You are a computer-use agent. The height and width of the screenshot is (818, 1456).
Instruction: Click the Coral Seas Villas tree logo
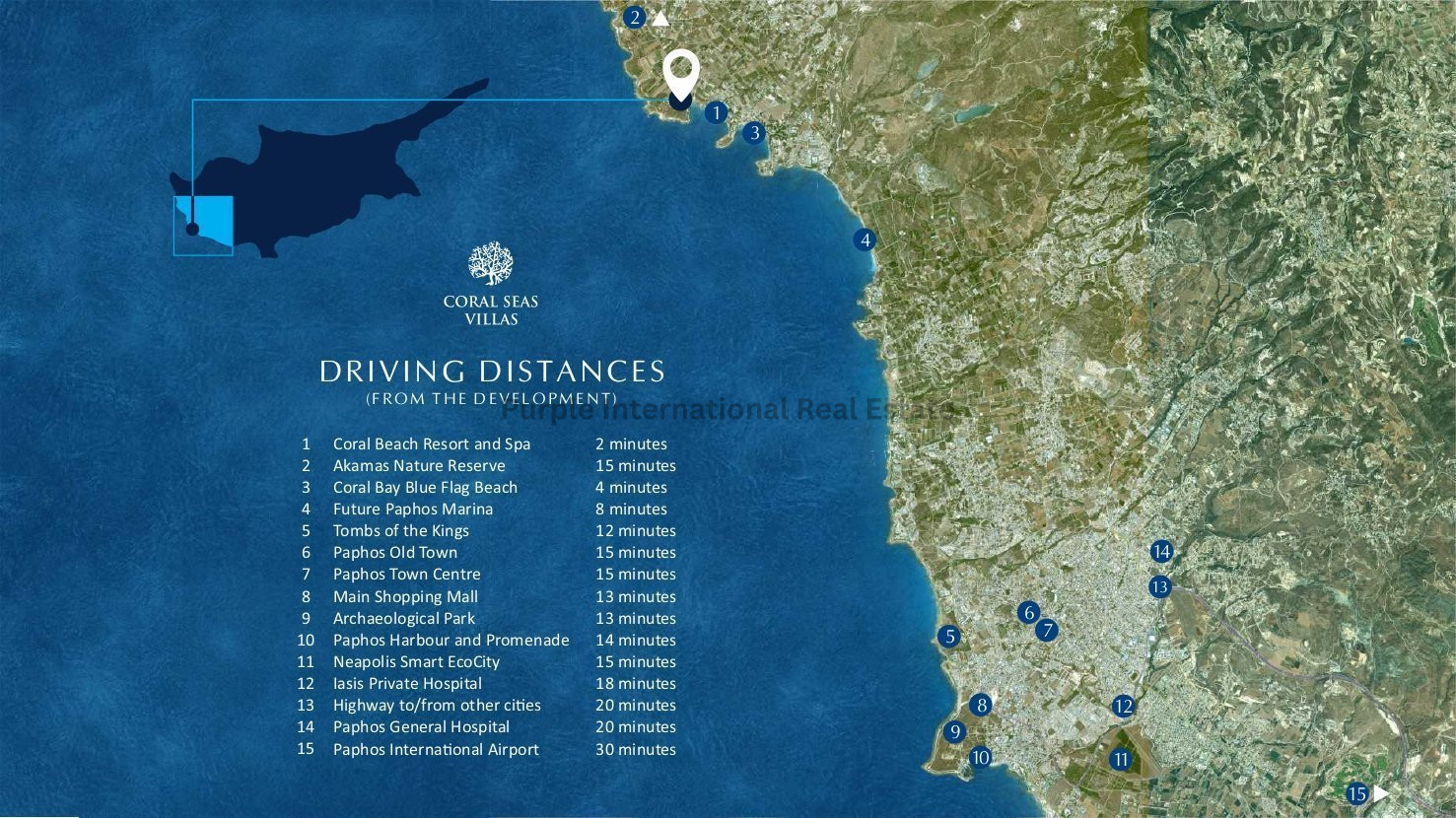[491, 264]
